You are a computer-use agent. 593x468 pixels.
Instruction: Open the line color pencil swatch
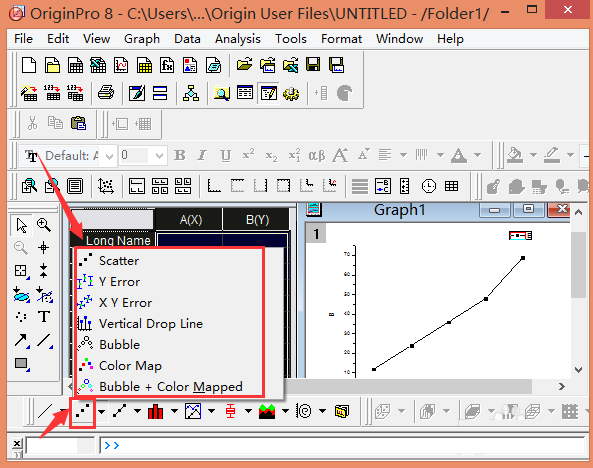(552, 155)
